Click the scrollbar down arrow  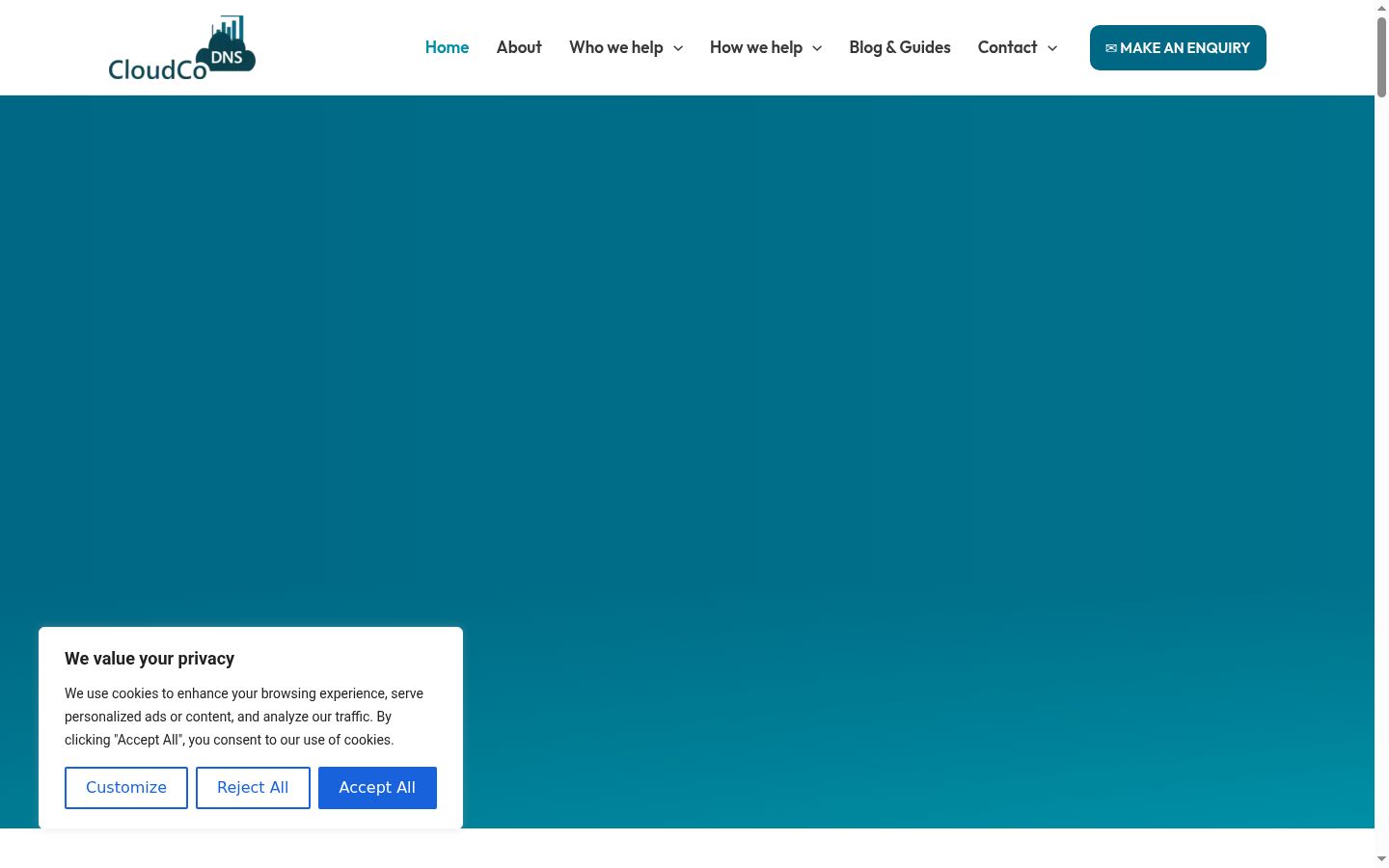pos(1381,859)
